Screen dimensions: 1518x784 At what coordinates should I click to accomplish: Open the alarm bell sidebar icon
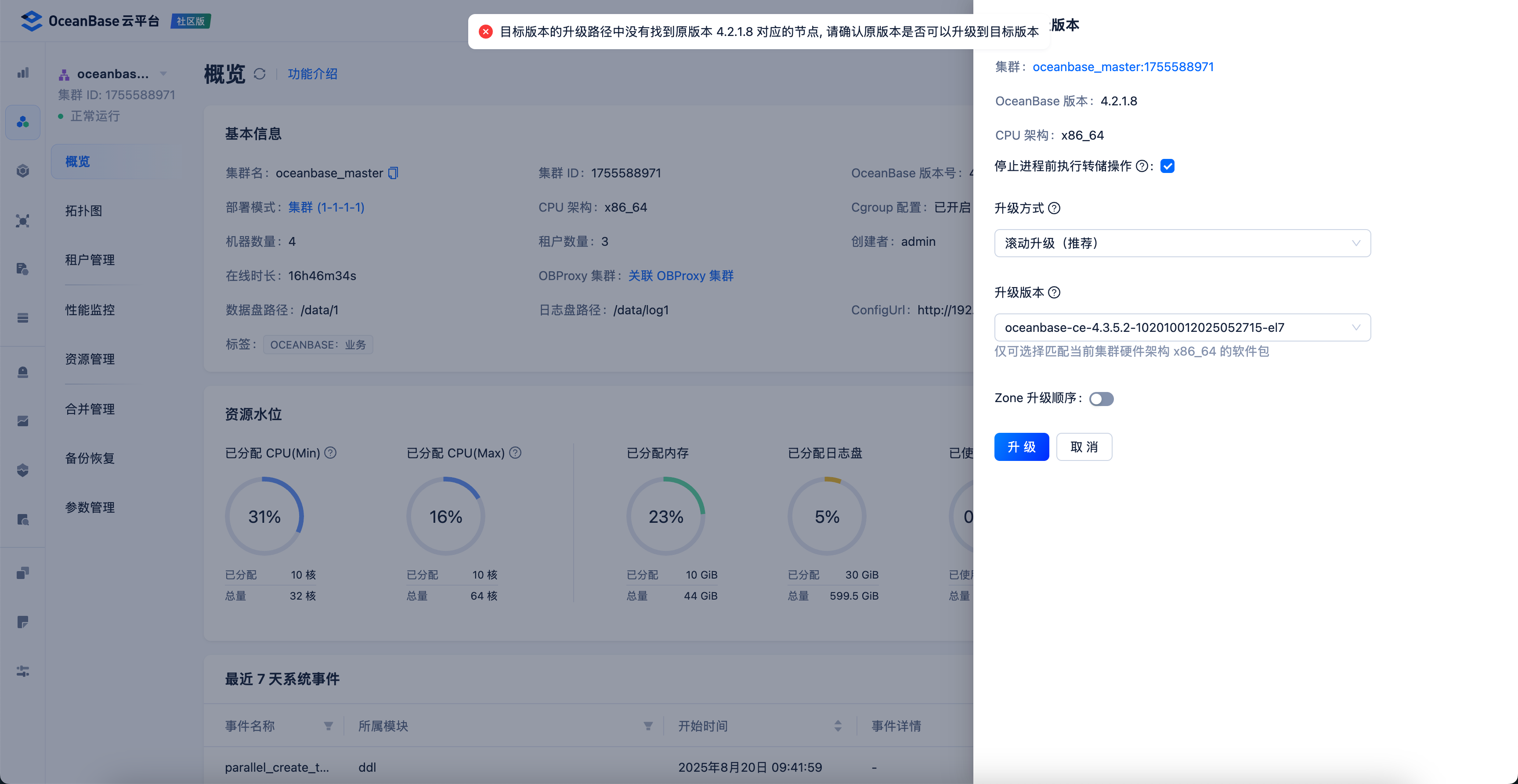point(23,372)
